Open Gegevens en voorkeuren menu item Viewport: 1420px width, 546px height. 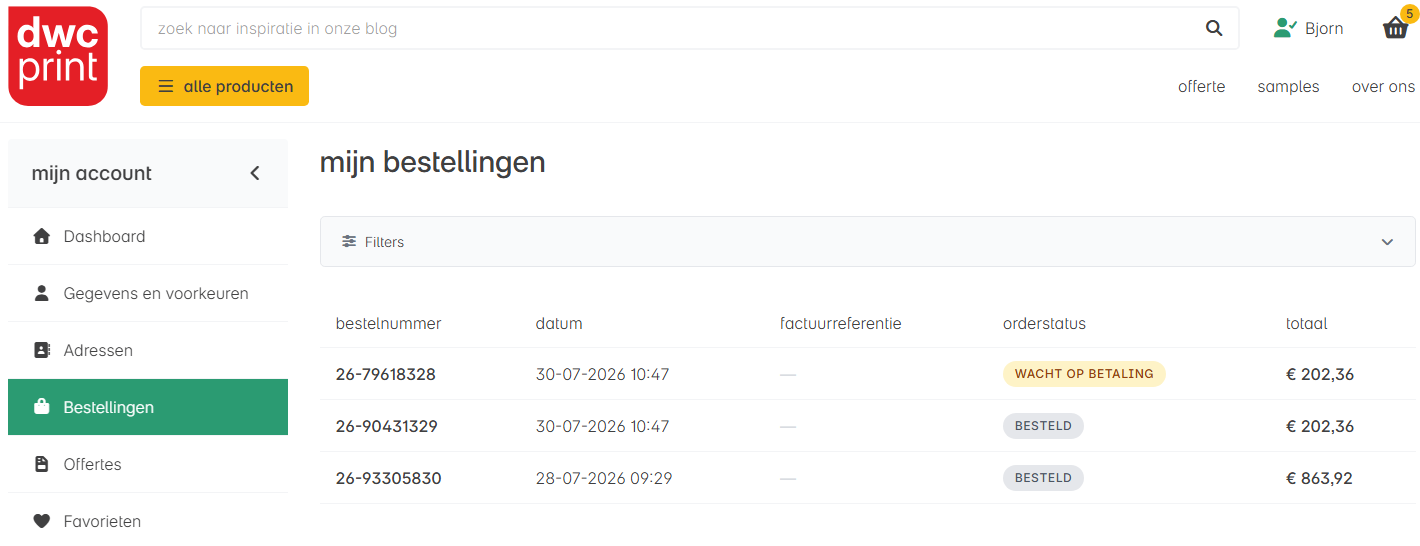pyautogui.click(x=148, y=294)
